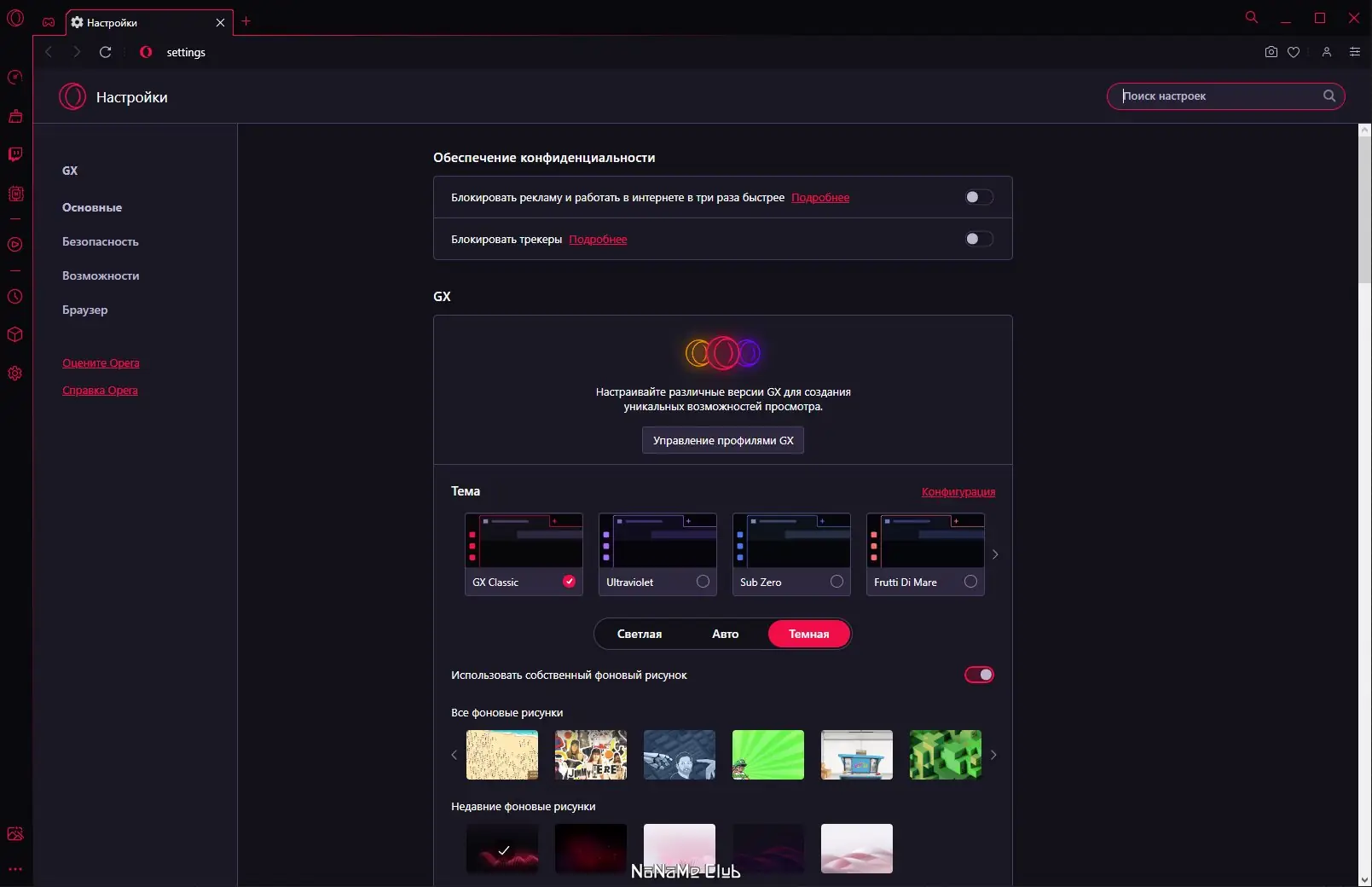Screen dimensions: 1372x887
Task: Click the magnifier in settings search box
Action: click(x=1329, y=96)
